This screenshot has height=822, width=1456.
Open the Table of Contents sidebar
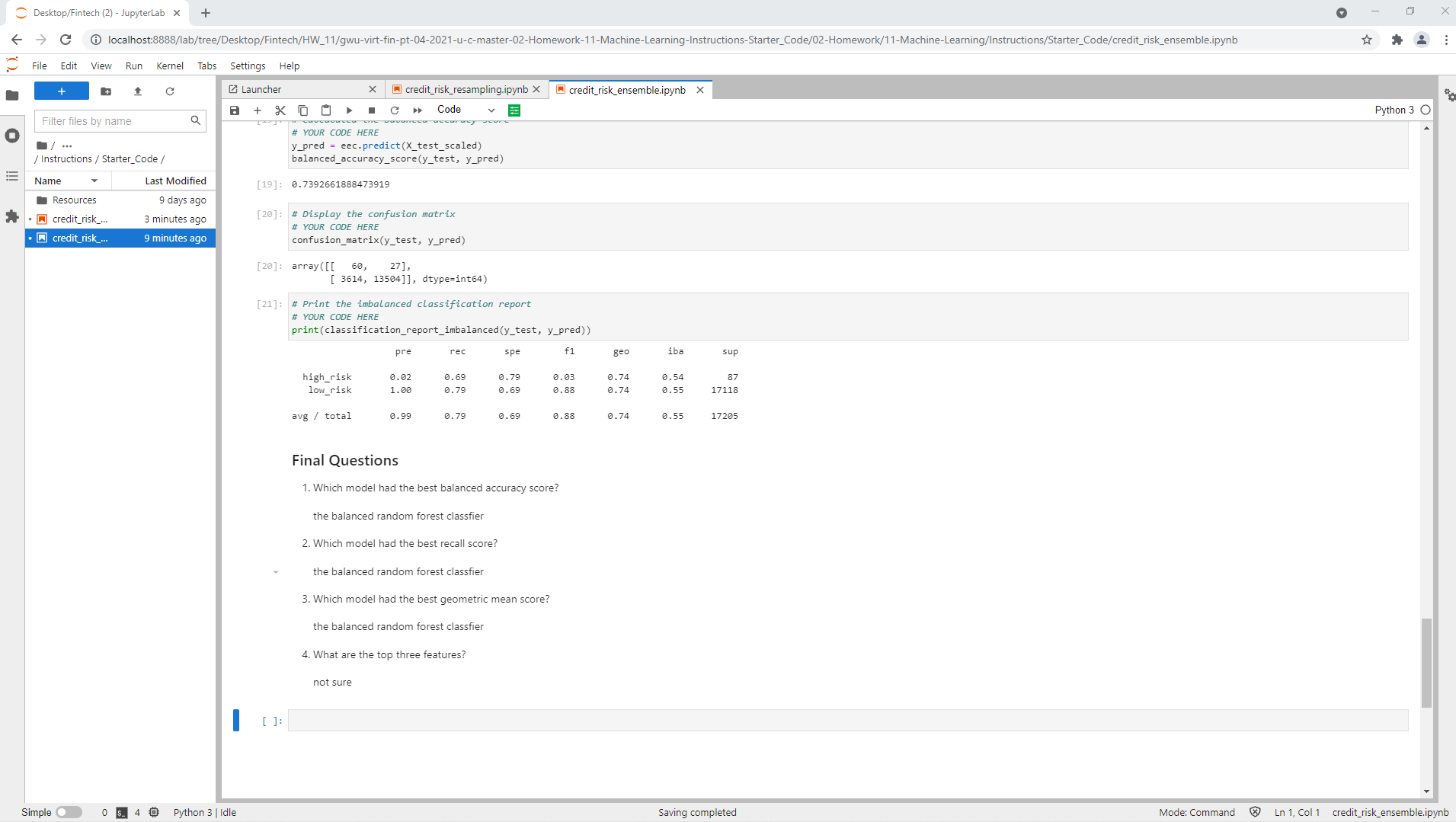click(12, 176)
